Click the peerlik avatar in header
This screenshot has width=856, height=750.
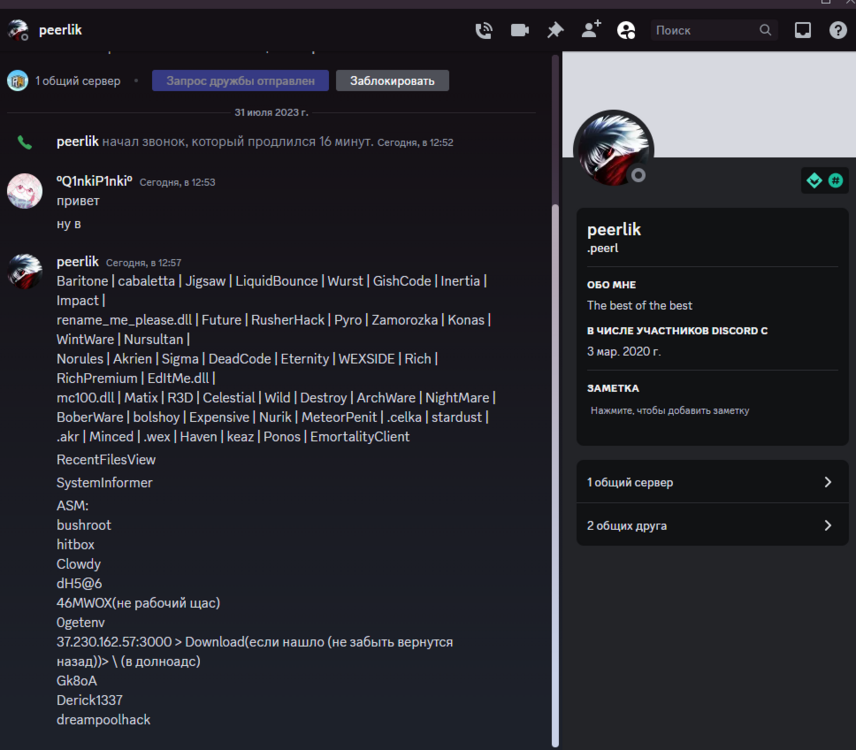pyautogui.click(x=19, y=30)
